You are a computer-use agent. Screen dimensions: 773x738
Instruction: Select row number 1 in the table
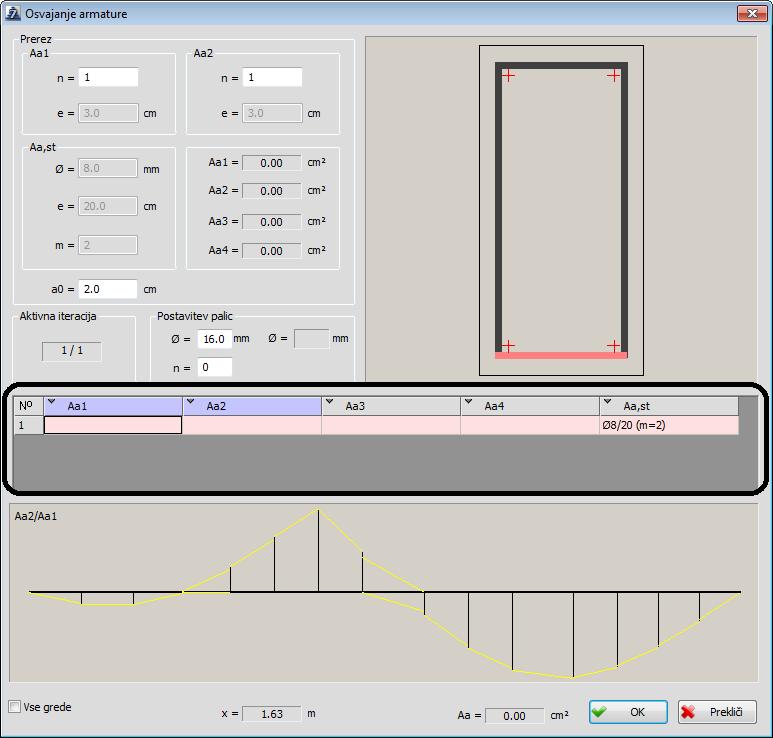tap(29, 425)
